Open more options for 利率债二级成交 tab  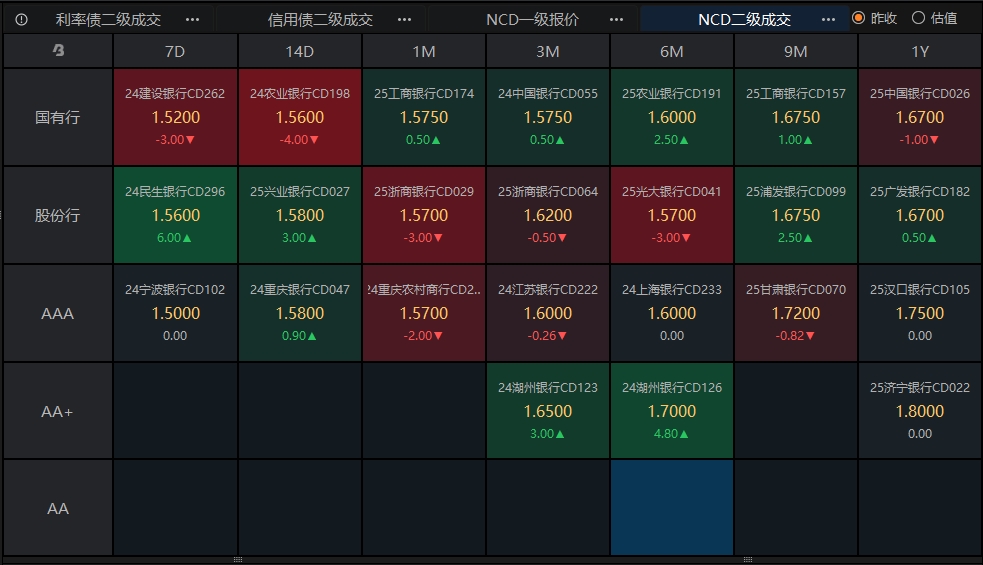[x=192, y=19]
